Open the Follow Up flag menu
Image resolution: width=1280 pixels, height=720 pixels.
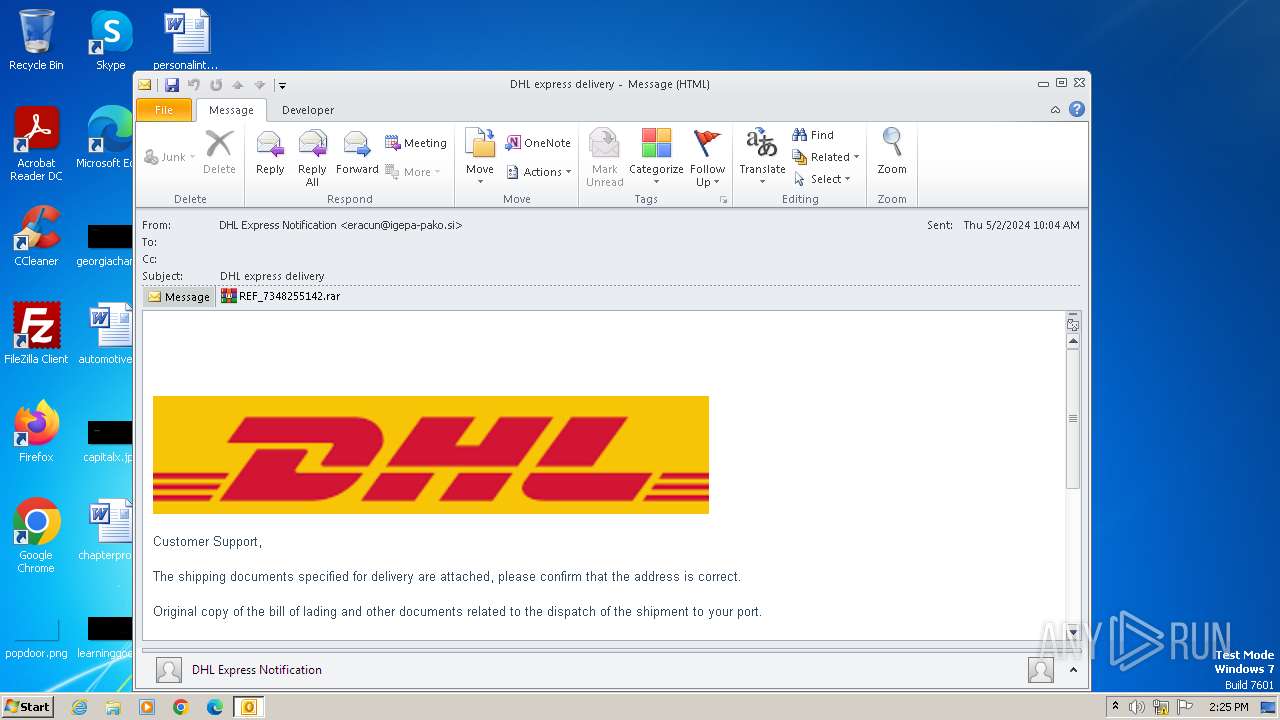click(707, 157)
